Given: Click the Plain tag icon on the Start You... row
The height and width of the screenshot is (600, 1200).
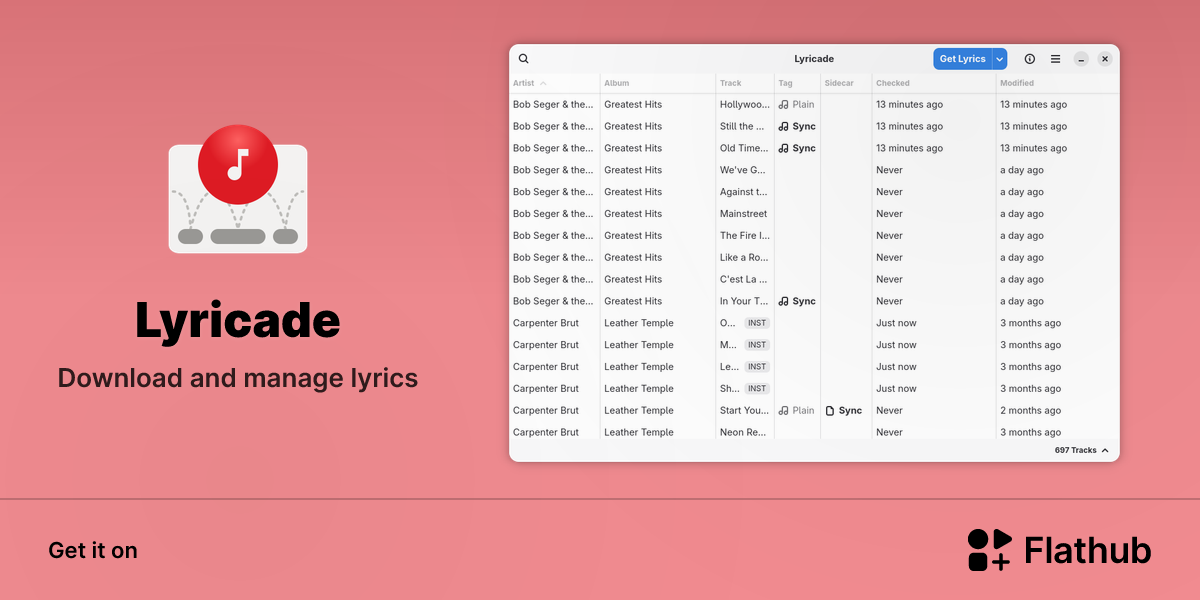Looking at the screenshot, I should (784, 410).
